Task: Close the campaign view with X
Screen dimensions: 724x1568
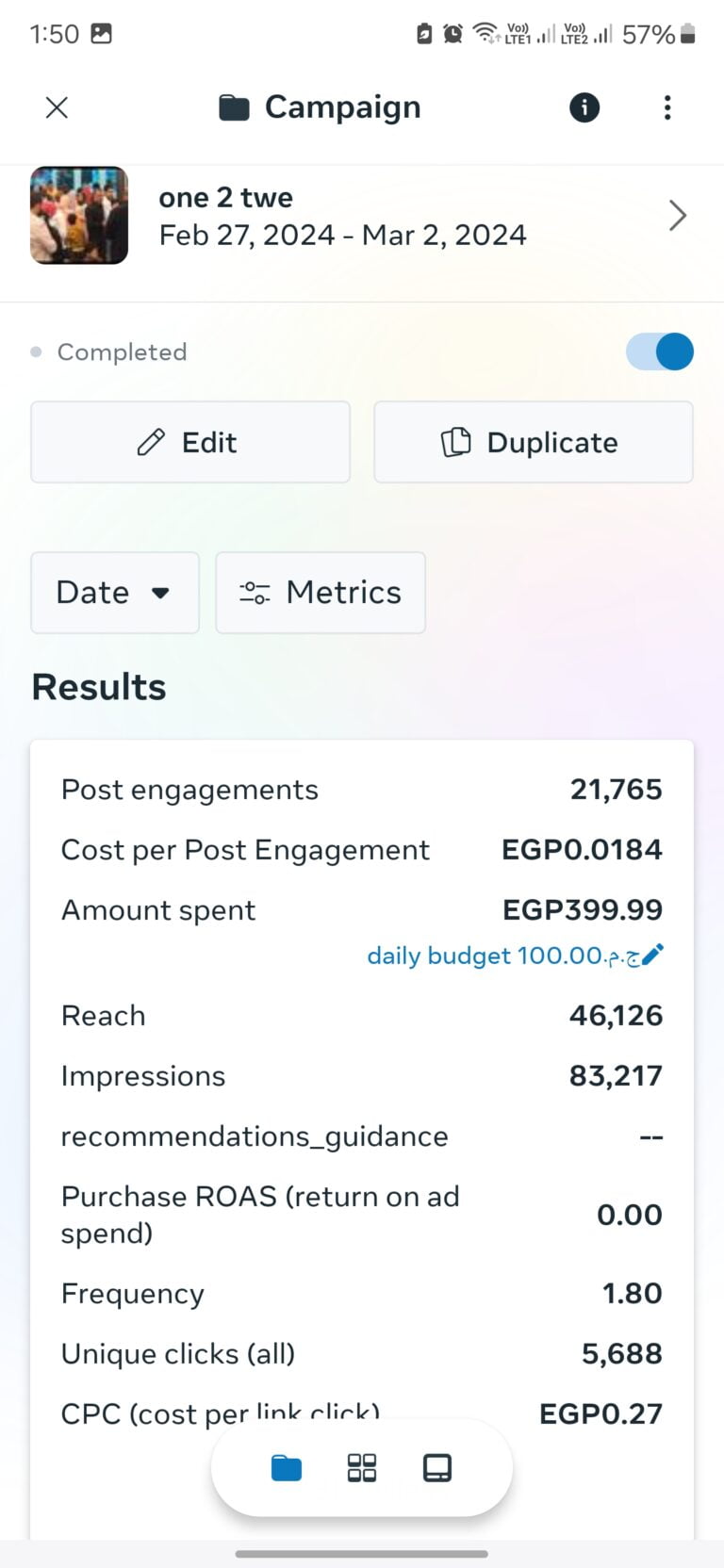Action: [x=57, y=107]
